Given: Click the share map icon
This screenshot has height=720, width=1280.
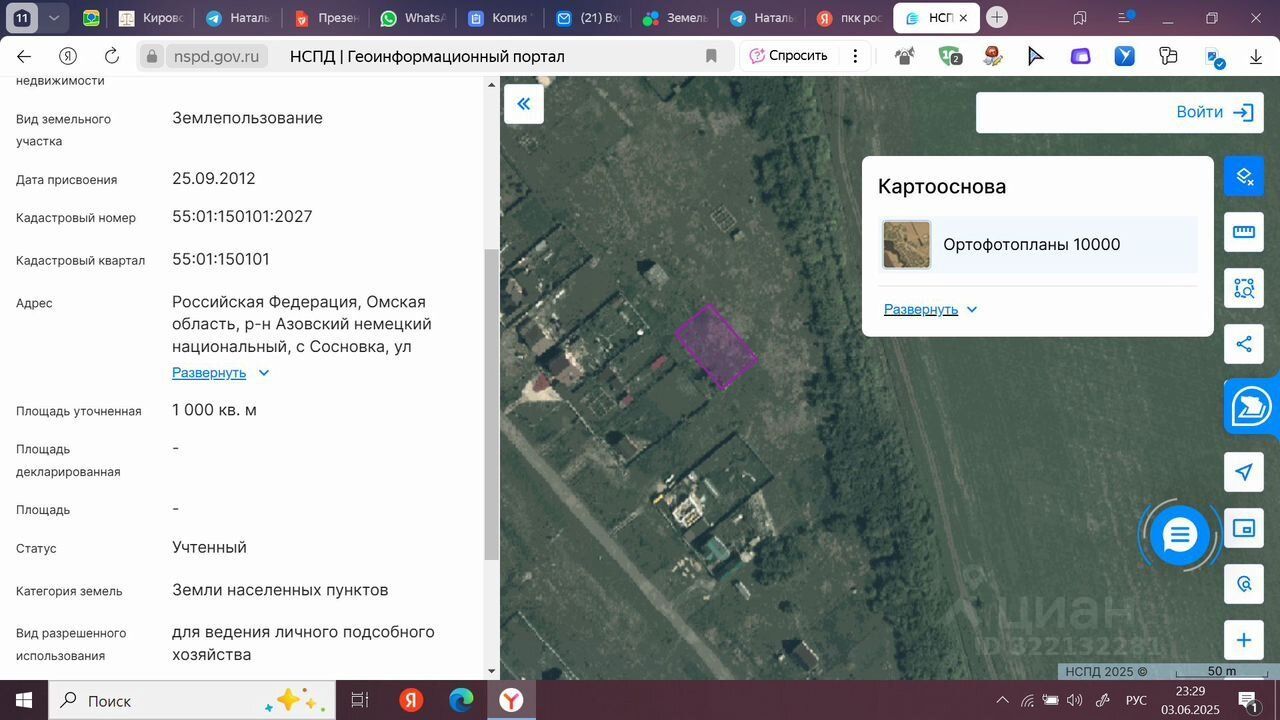Looking at the screenshot, I should (x=1244, y=345).
